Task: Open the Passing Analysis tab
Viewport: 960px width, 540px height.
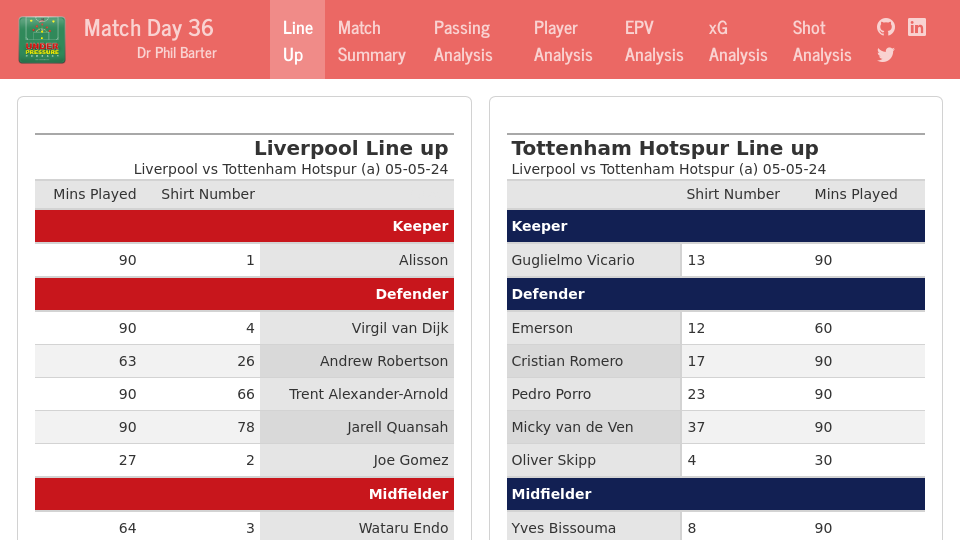Action: click(463, 40)
